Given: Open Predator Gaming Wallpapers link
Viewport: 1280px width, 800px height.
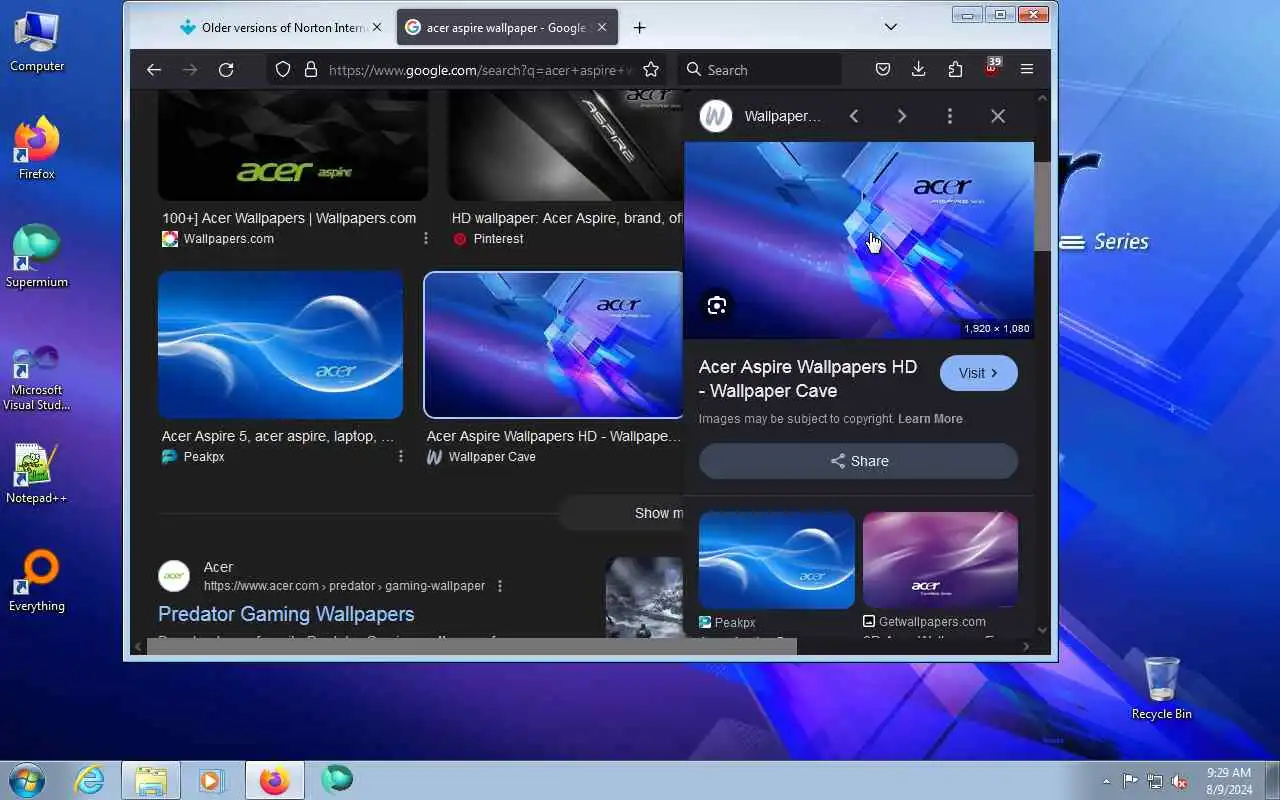Looking at the screenshot, I should pos(286,614).
